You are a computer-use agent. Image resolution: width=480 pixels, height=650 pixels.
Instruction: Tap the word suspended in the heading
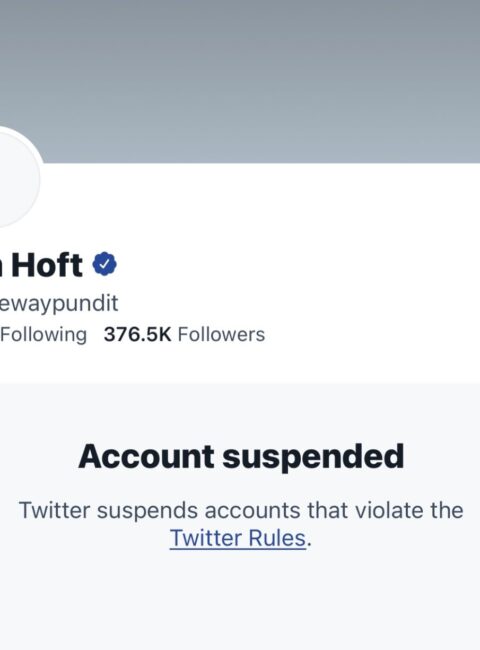click(x=313, y=458)
